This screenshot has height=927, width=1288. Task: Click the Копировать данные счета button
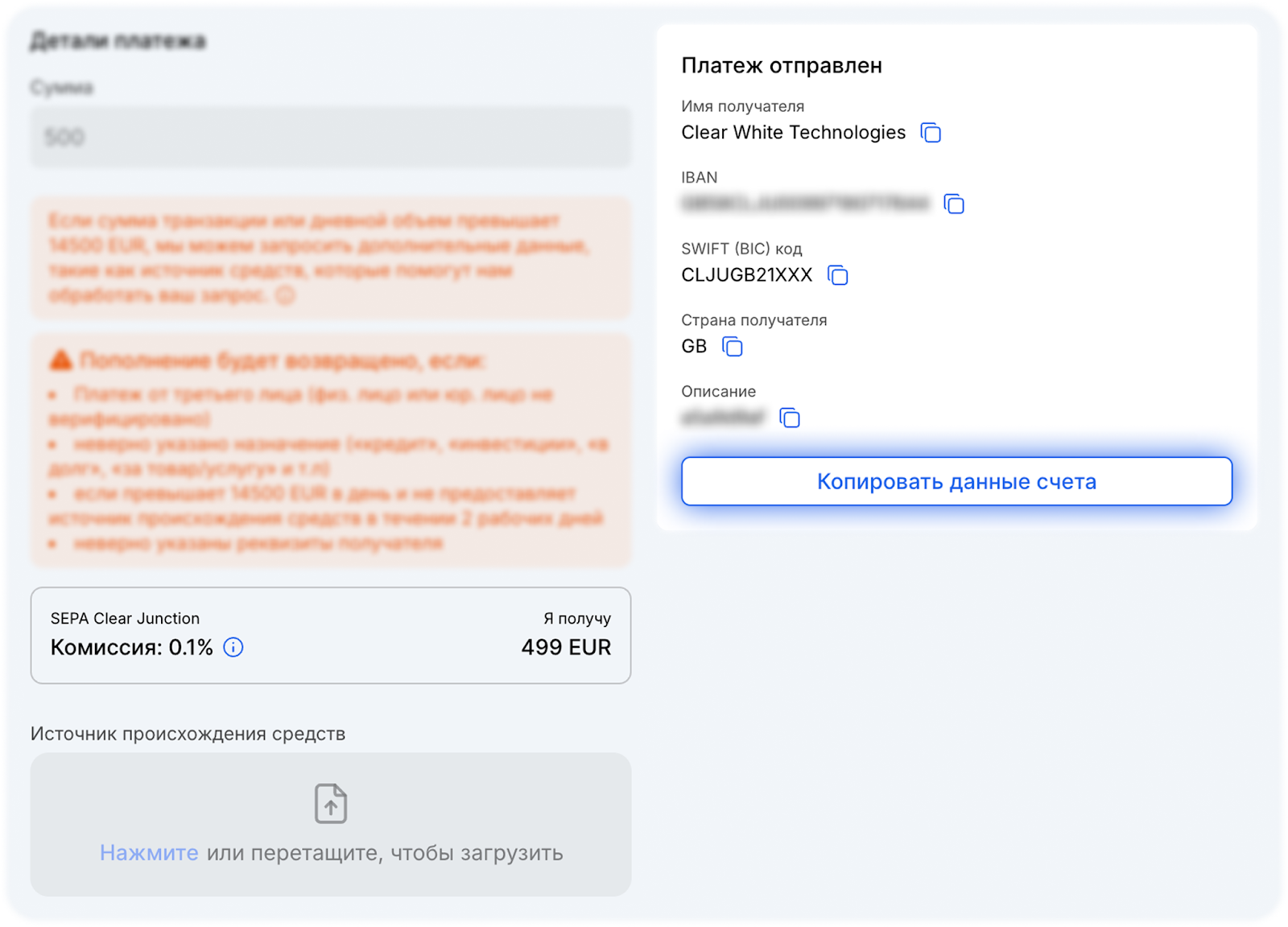[956, 481]
